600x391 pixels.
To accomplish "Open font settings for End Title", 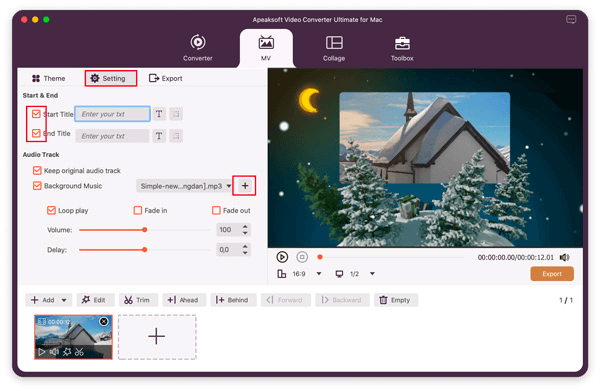I will (x=159, y=136).
